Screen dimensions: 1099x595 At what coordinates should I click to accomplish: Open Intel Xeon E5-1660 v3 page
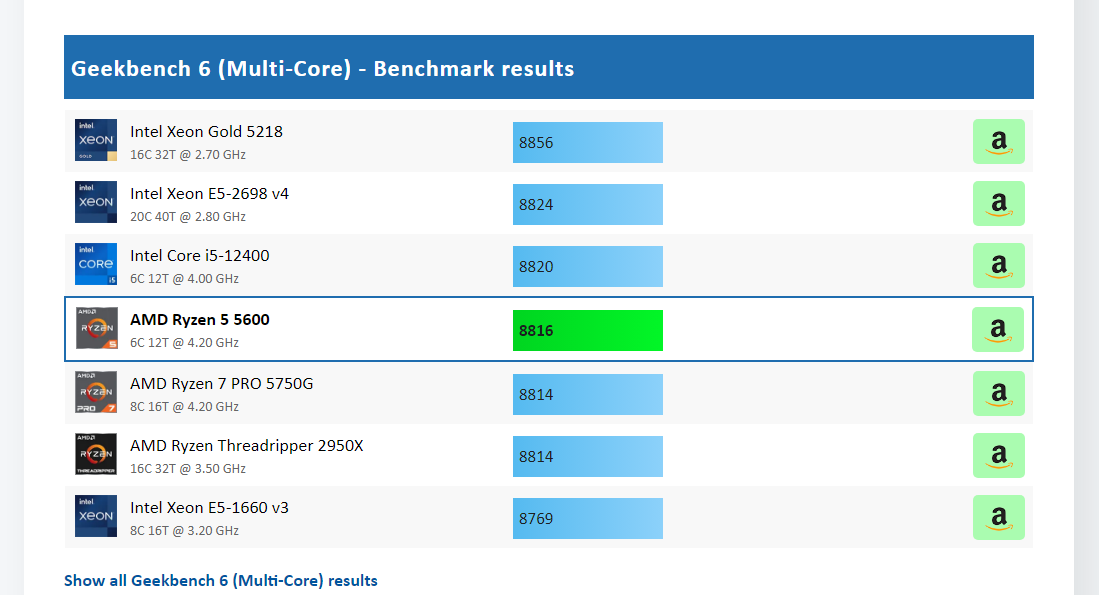209,508
